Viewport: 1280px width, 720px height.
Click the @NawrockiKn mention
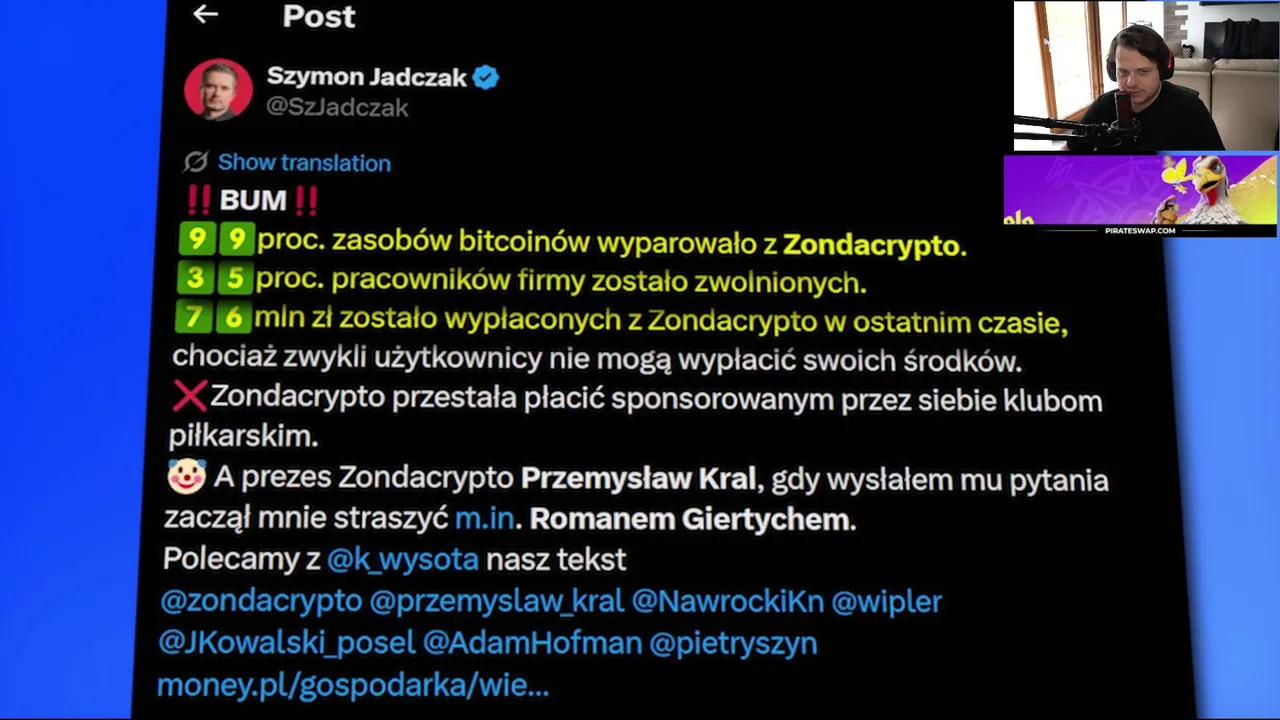727,601
